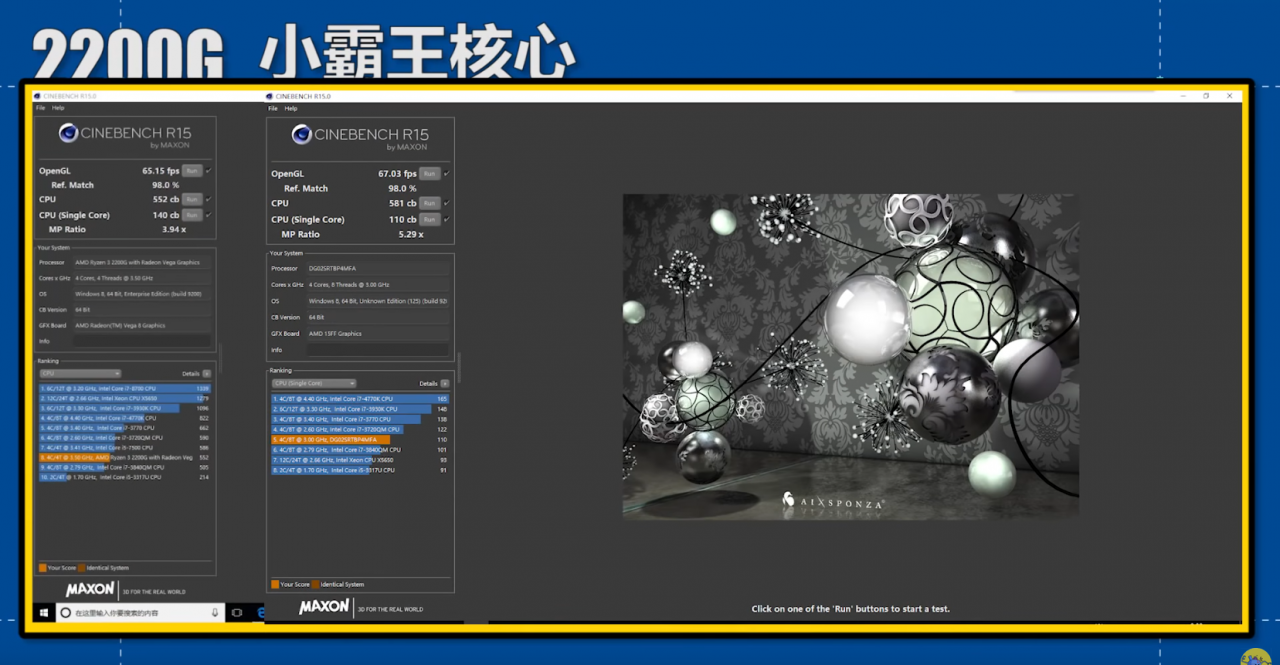Click Info field in Ryzen 2200G window
This screenshot has height=665, width=1280.
(142, 341)
